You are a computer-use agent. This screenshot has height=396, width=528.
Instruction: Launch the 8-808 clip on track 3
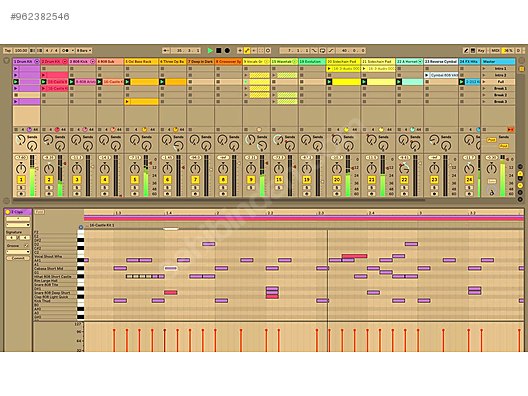click(x=72, y=82)
